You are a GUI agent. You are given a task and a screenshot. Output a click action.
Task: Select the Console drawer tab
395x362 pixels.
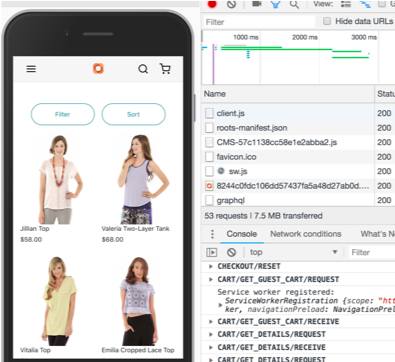(x=242, y=234)
